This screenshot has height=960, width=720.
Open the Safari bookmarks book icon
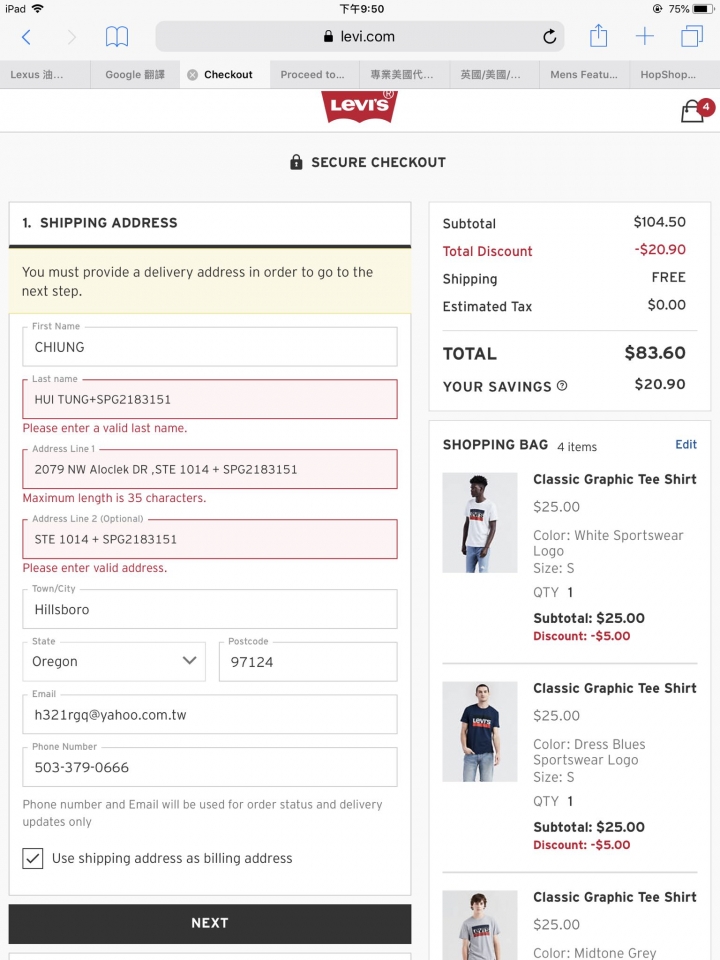(x=116, y=37)
